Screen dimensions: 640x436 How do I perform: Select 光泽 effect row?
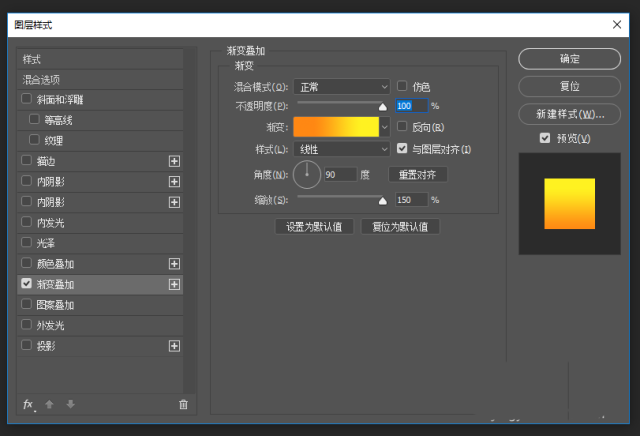pyautogui.click(x=100, y=243)
